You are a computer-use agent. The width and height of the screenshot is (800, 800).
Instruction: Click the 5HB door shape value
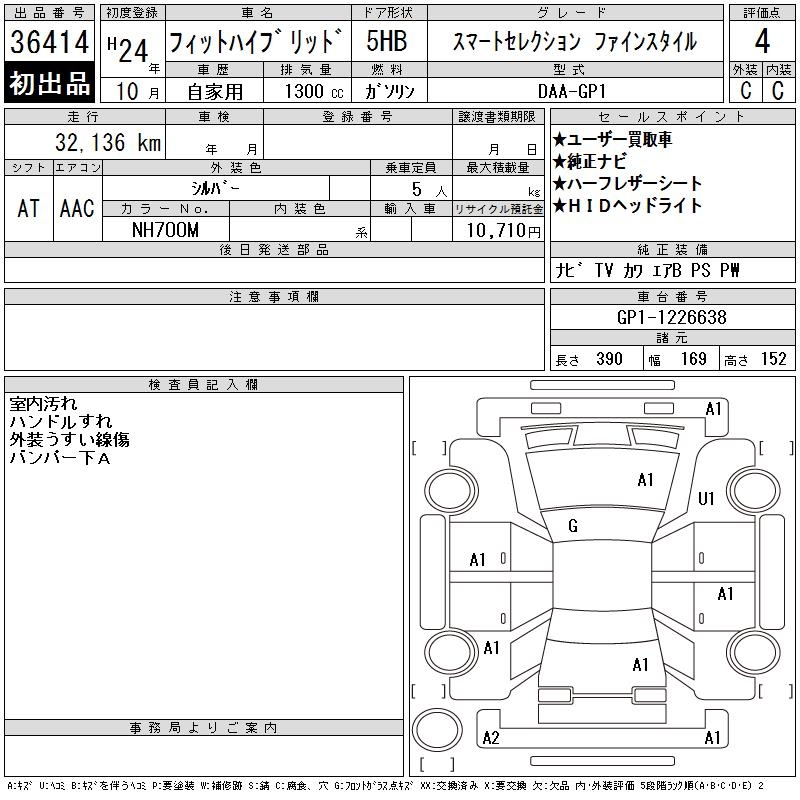[386, 42]
